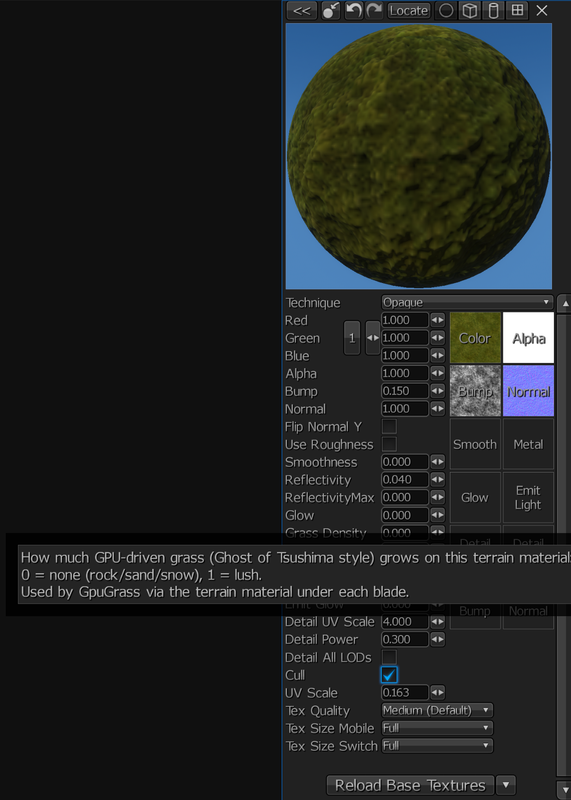Adjust Detail Power with arrow stepper
Screen dimensions: 571x800
click(x=437, y=640)
